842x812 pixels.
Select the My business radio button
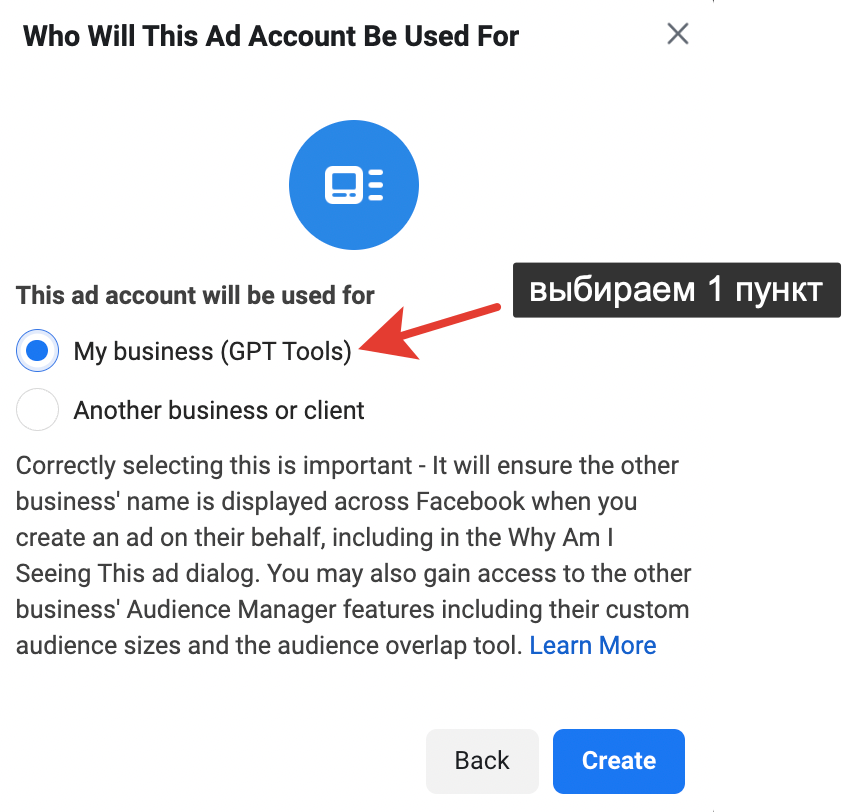38,351
